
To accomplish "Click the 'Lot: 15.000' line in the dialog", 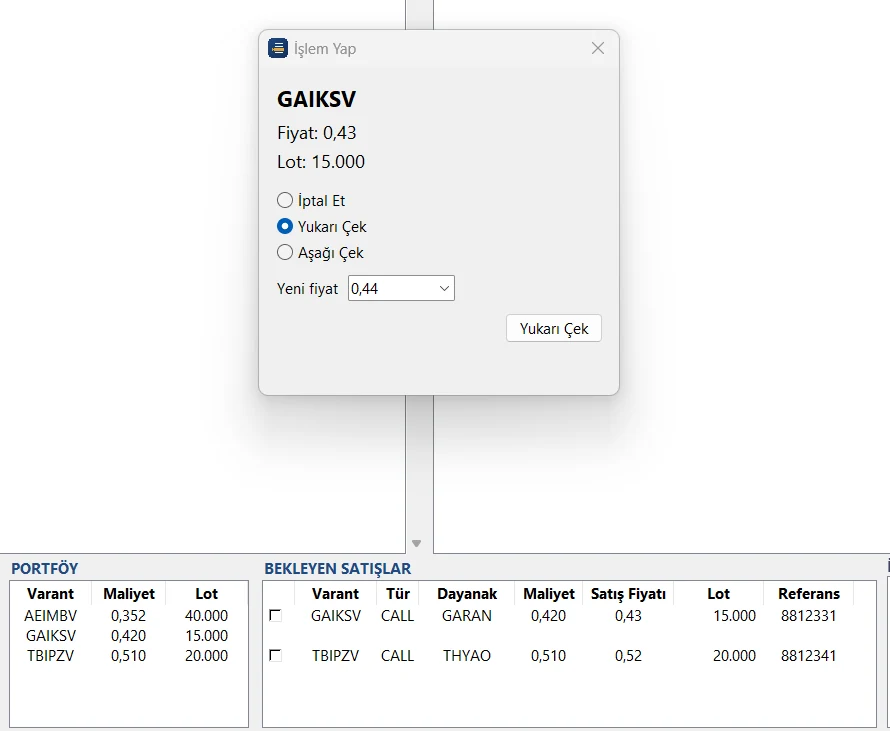I will pyautogui.click(x=321, y=162).
